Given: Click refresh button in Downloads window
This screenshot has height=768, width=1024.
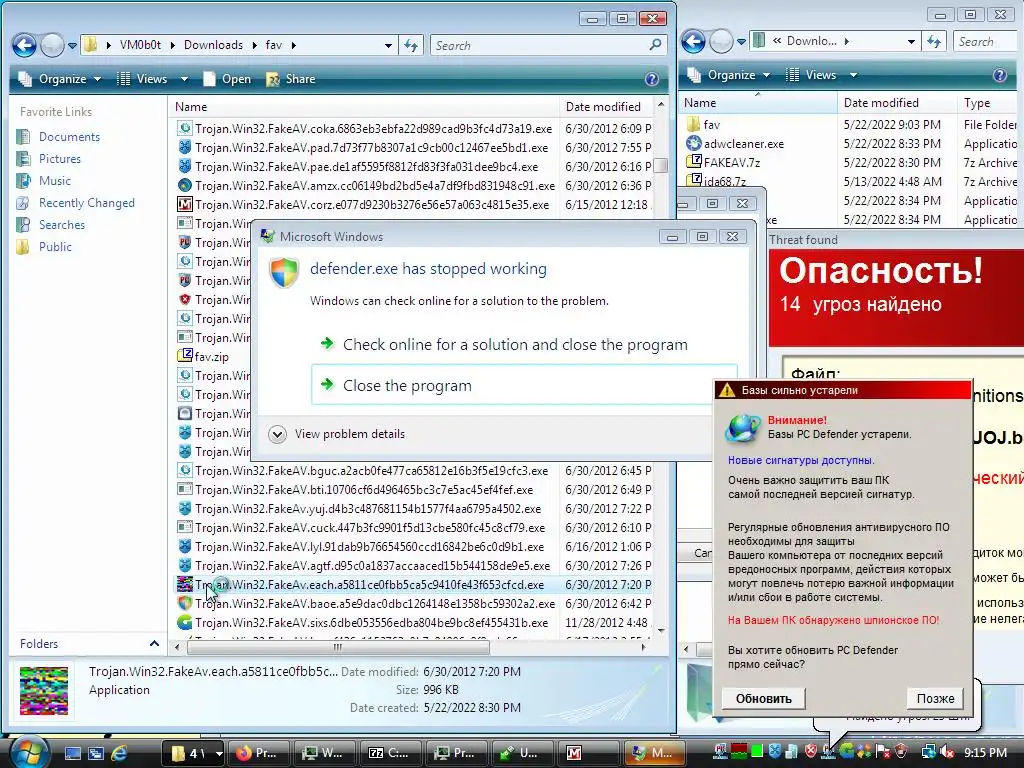Looking at the screenshot, I should click(934, 42).
